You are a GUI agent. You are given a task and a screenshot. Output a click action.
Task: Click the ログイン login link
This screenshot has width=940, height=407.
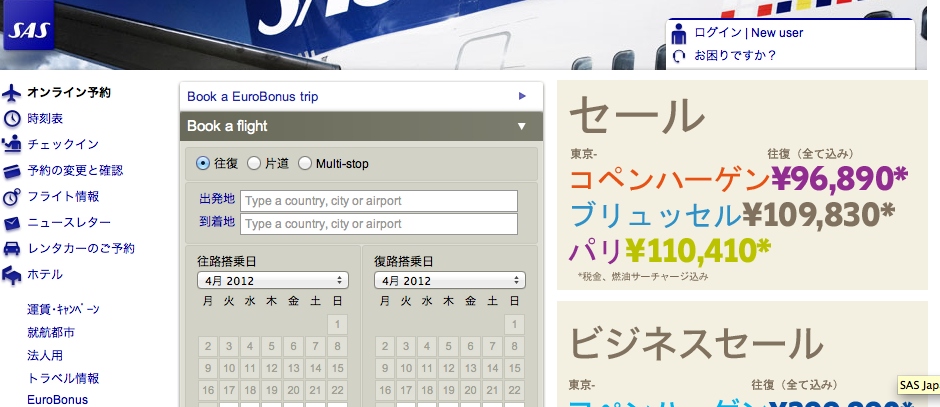(x=718, y=33)
